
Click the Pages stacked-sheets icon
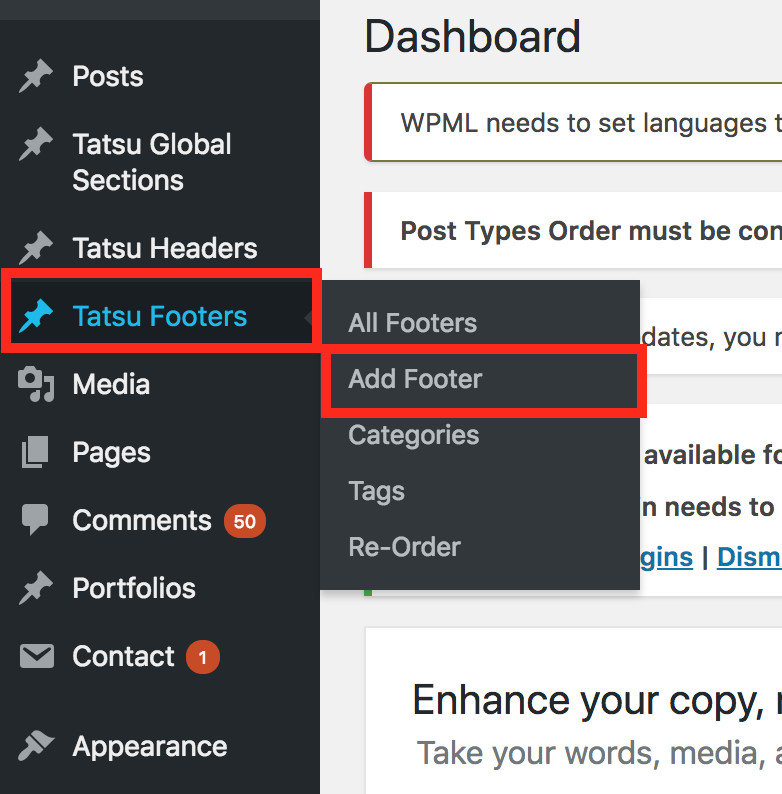35,452
